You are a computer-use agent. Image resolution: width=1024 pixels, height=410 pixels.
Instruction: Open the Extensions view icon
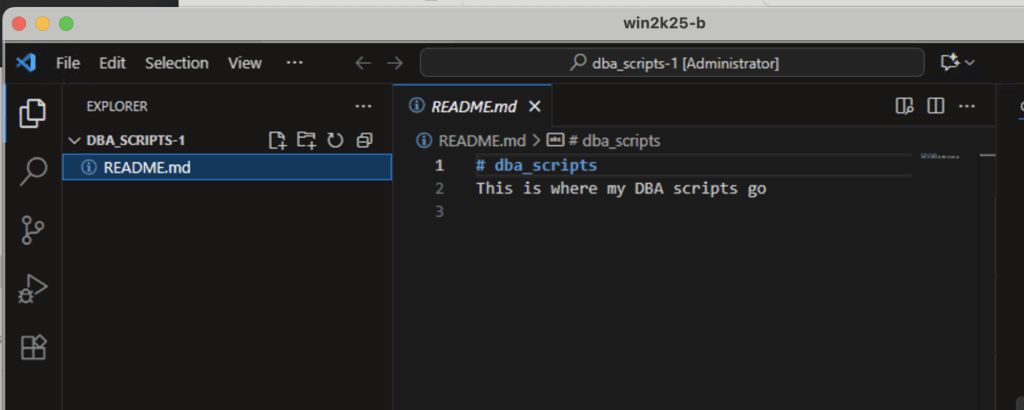[33, 347]
